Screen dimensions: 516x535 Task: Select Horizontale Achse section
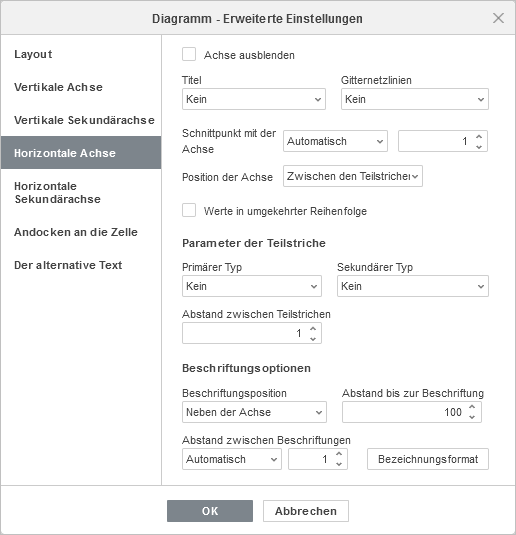coord(81,153)
